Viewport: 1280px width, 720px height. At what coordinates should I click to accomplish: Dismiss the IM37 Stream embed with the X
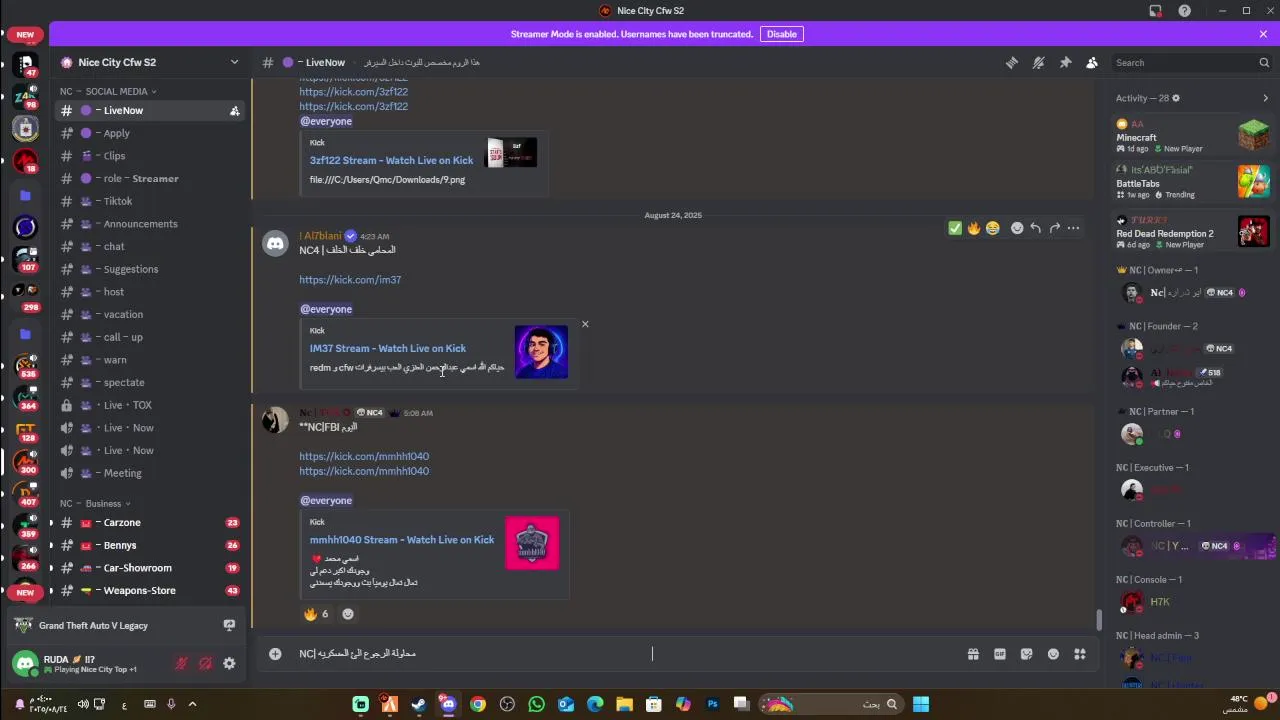pos(585,324)
